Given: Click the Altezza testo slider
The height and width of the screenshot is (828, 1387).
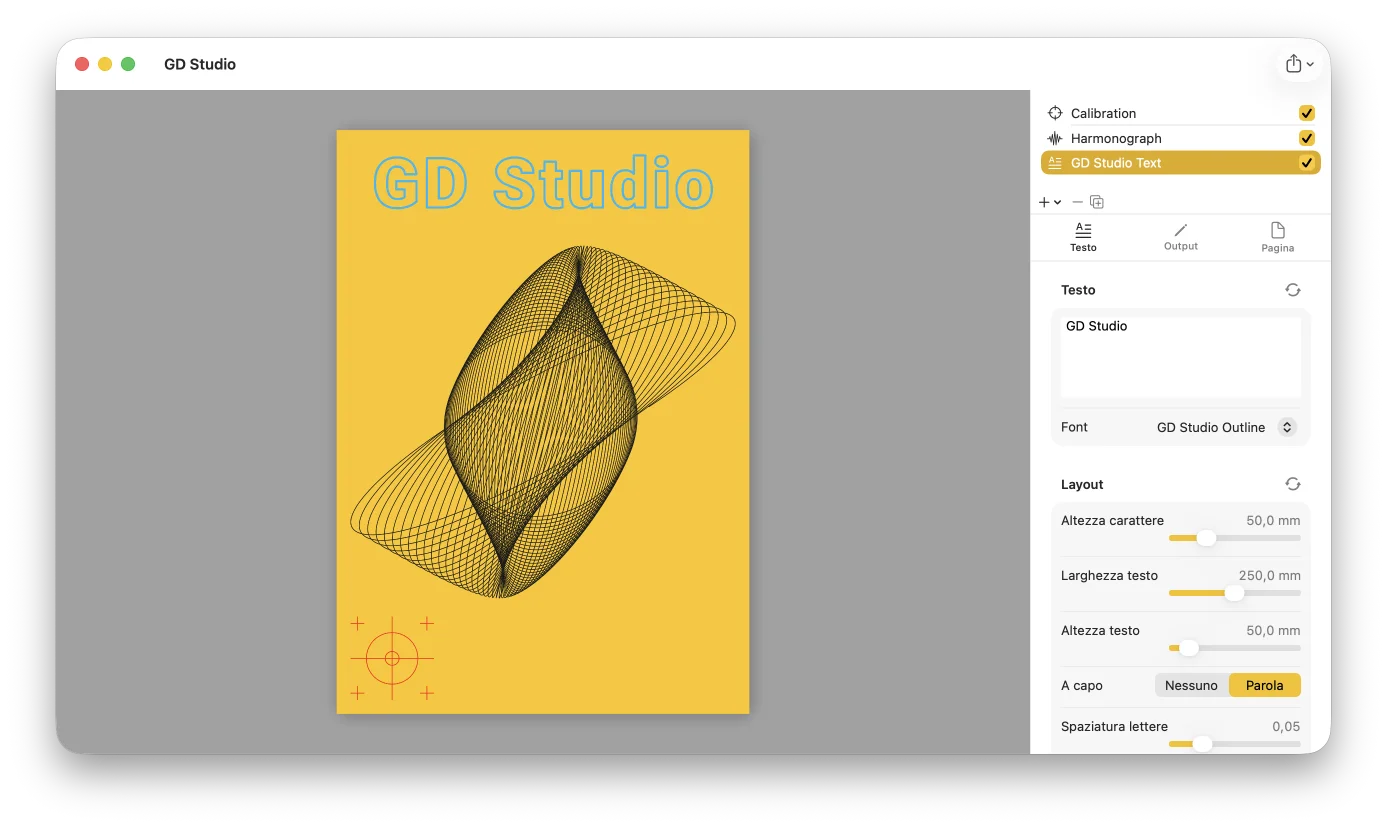Looking at the screenshot, I should (1235, 648).
